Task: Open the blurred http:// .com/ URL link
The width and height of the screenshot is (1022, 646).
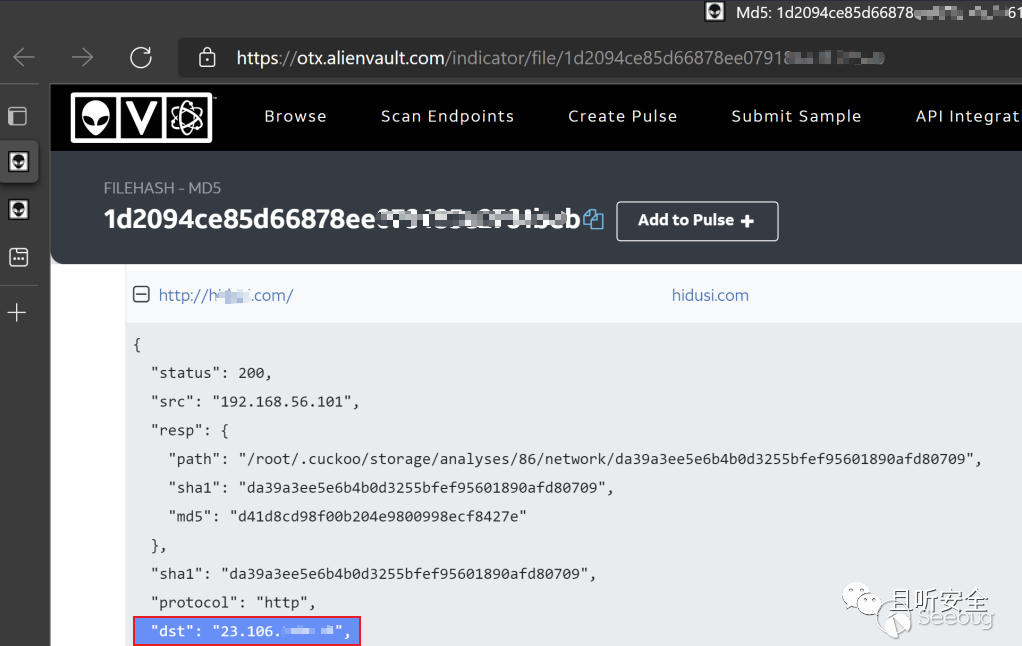Action: [x=226, y=295]
